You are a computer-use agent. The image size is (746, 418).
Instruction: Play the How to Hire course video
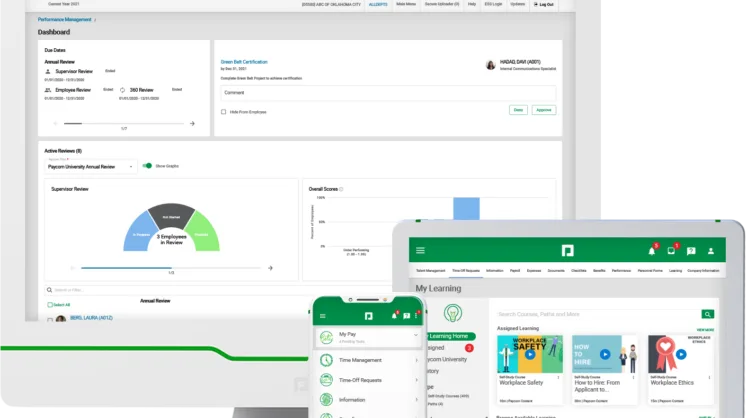605,354
